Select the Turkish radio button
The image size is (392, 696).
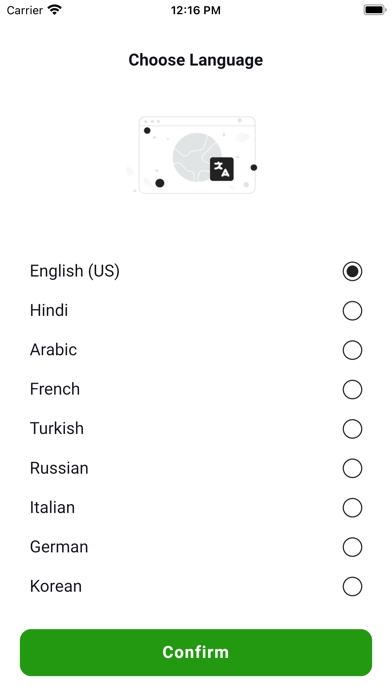pos(352,429)
